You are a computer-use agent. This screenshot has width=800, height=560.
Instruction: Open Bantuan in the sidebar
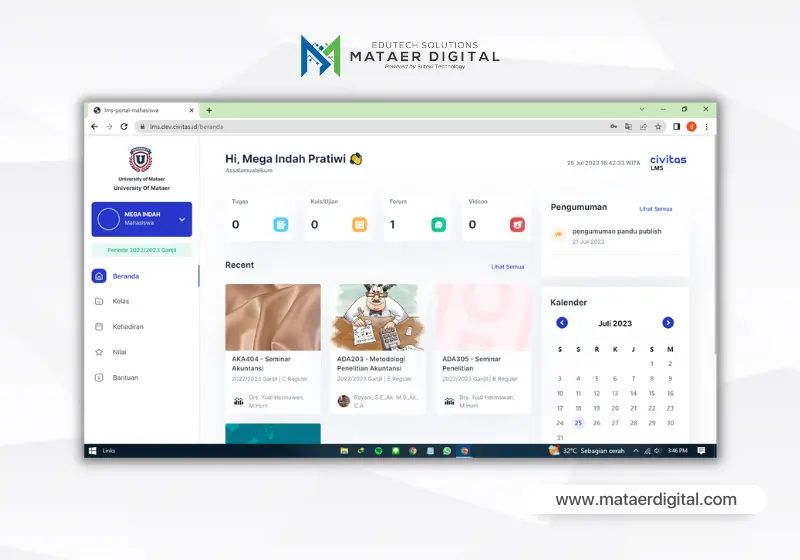tap(126, 378)
